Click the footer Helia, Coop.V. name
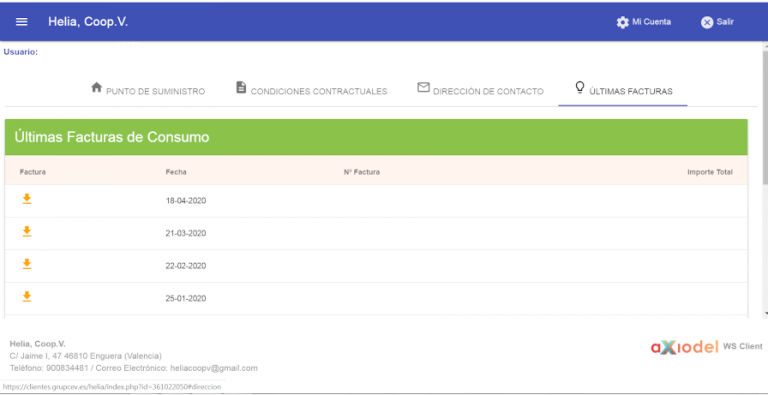Screen dimensions: 768x395 click(x=38, y=344)
